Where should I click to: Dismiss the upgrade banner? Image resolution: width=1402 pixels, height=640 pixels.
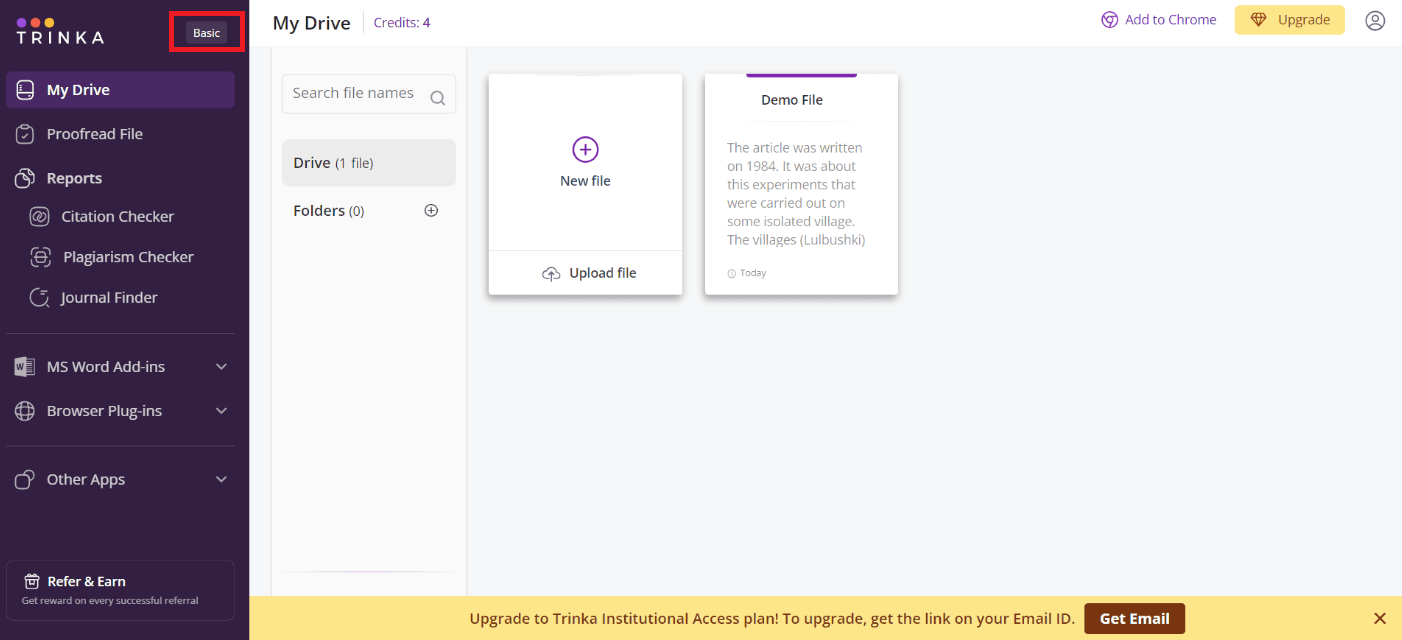[x=1380, y=618]
